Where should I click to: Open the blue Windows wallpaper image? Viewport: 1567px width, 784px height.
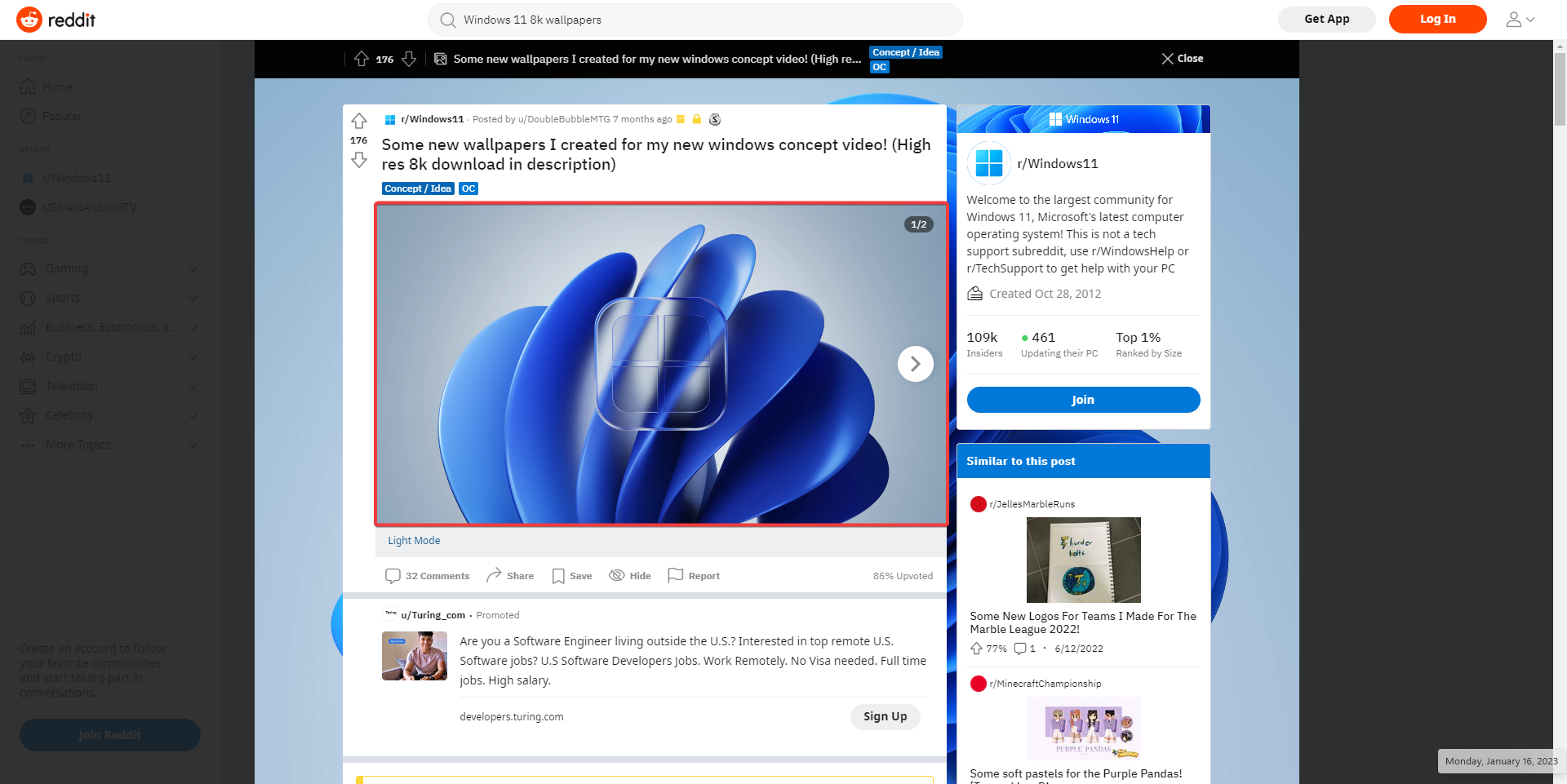660,364
